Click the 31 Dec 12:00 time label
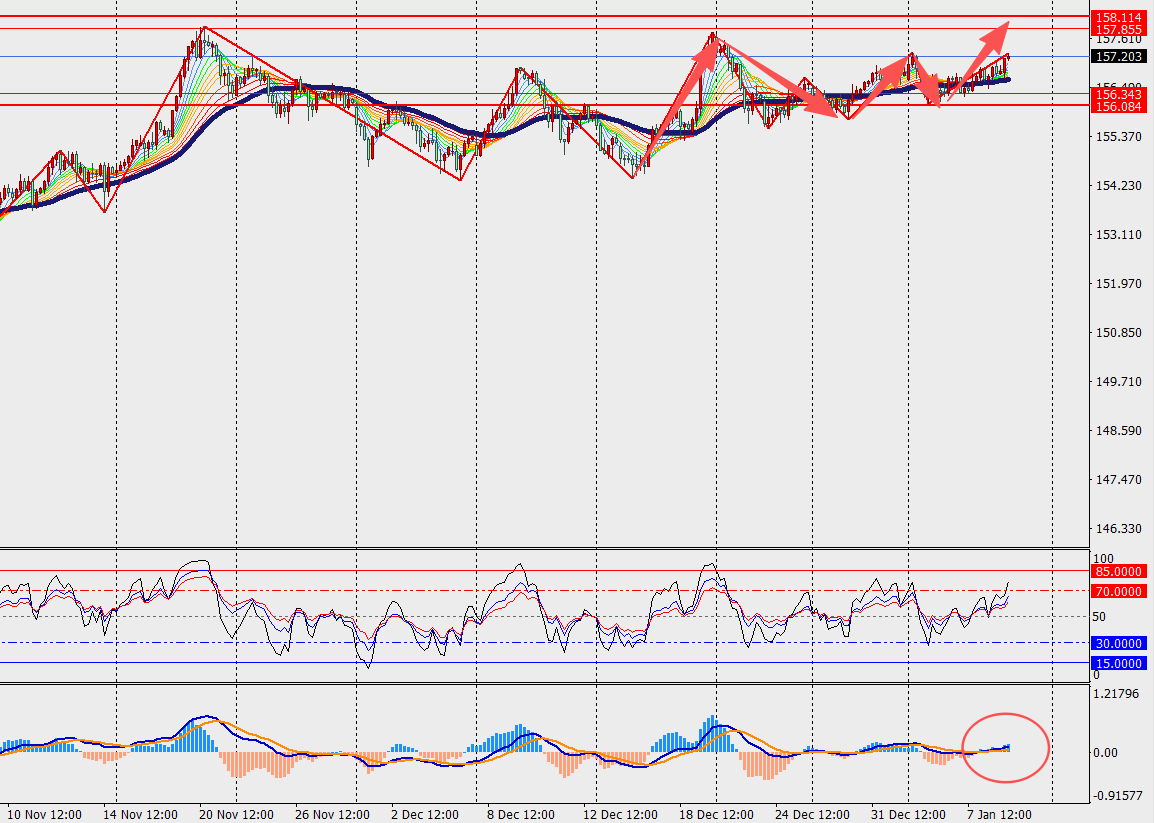 coord(906,814)
